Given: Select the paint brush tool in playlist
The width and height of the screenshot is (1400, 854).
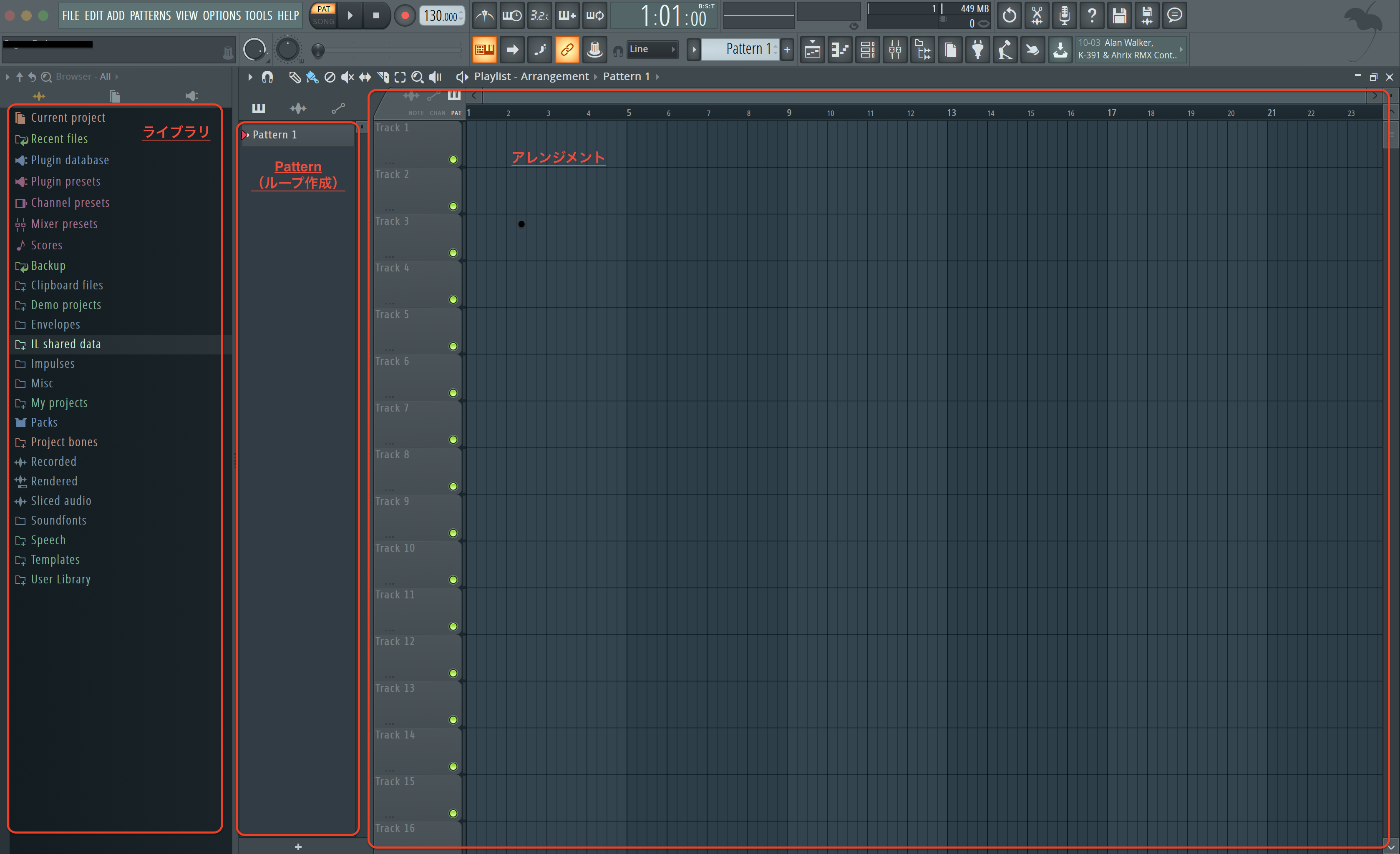Looking at the screenshot, I should click(312, 77).
